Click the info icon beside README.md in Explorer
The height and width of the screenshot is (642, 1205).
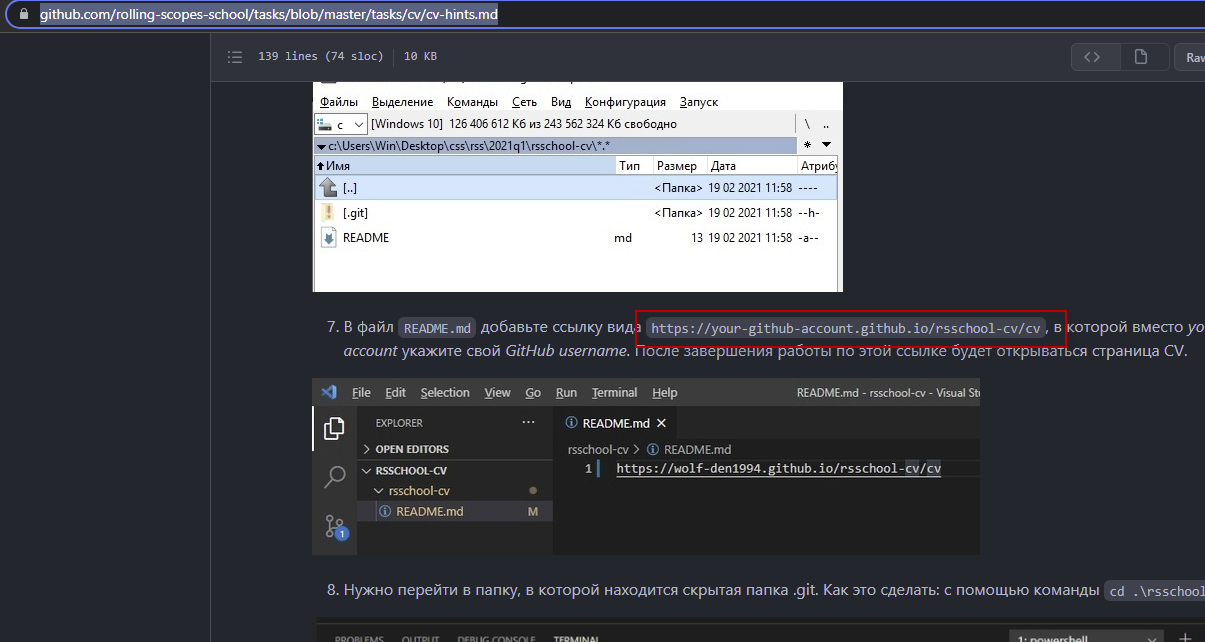click(384, 510)
